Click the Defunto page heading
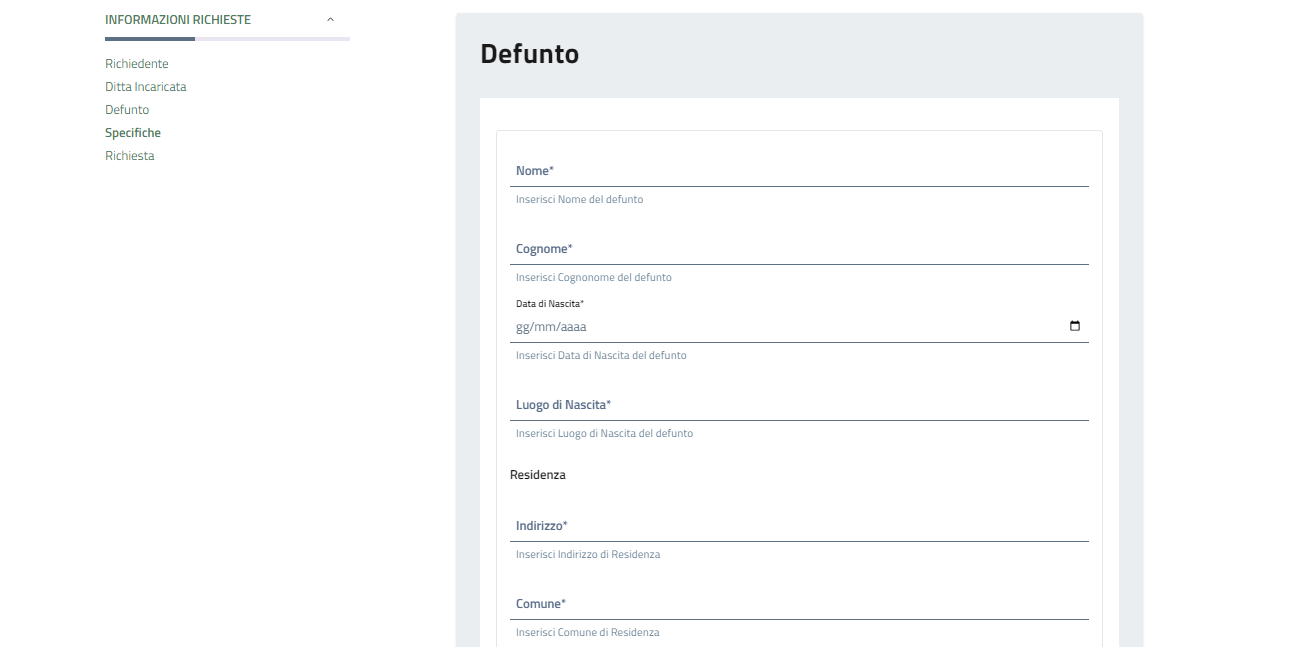Screen dimensions: 1305x647 tap(529, 54)
